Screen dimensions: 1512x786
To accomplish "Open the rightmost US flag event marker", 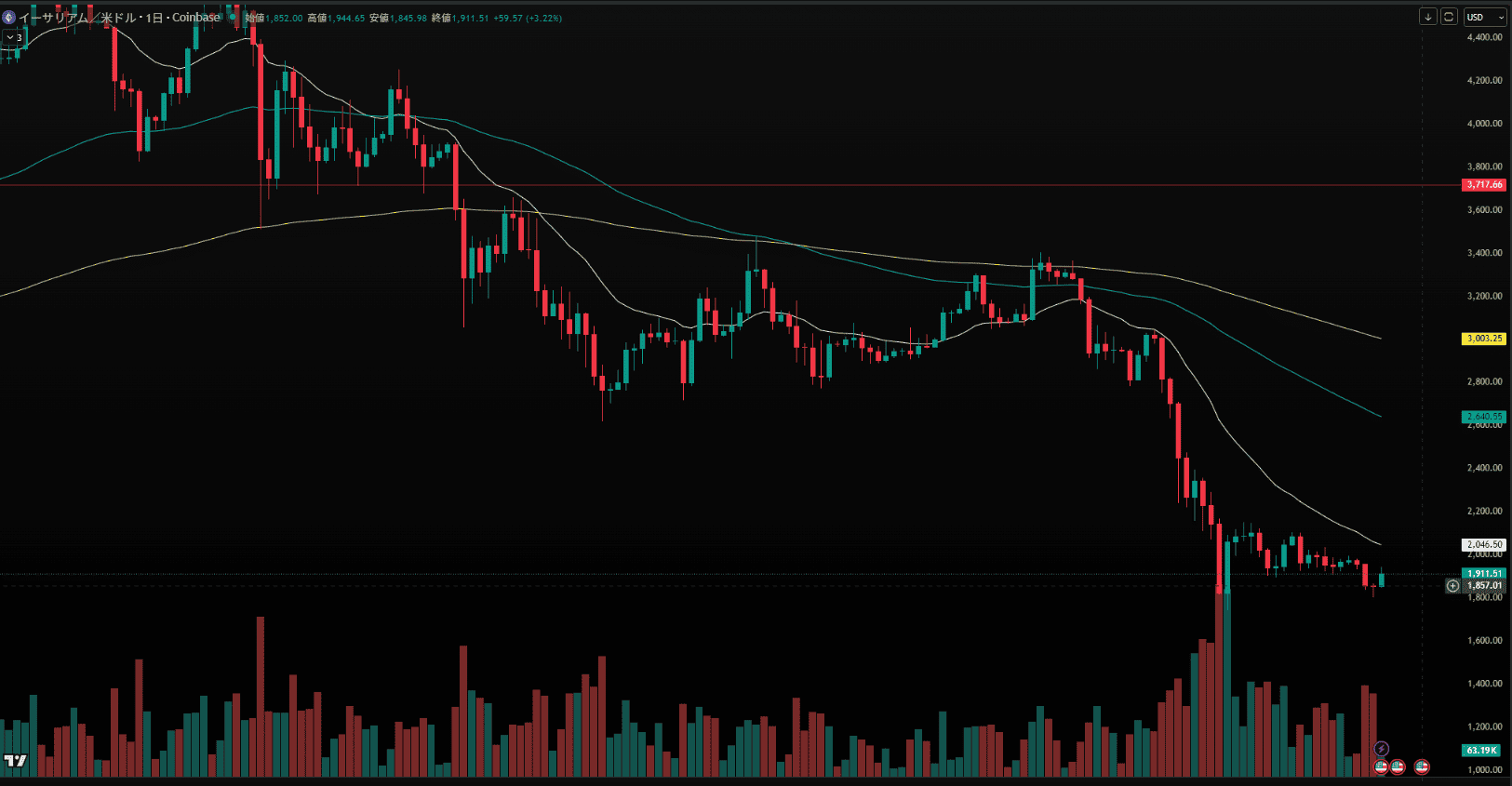I will pos(1422,766).
